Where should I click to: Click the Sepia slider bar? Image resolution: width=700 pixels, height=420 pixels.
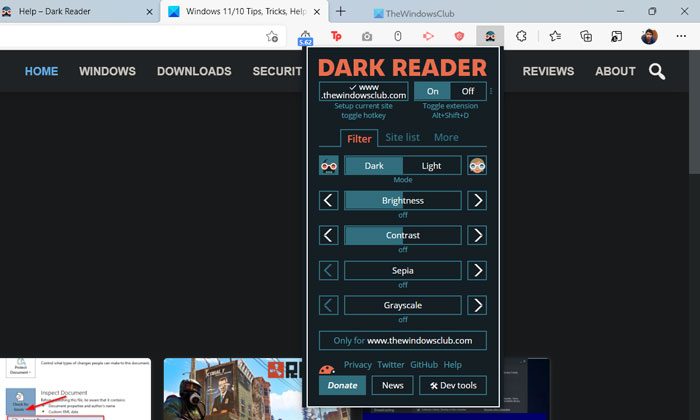pos(403,270)
